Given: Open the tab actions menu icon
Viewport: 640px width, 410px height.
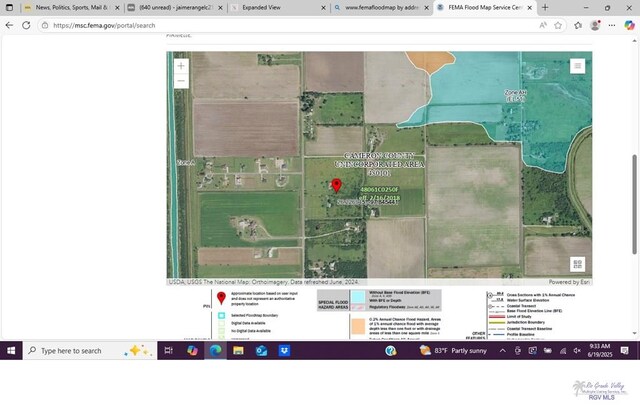Looking at the screenshot, I should tap(9, 7).
